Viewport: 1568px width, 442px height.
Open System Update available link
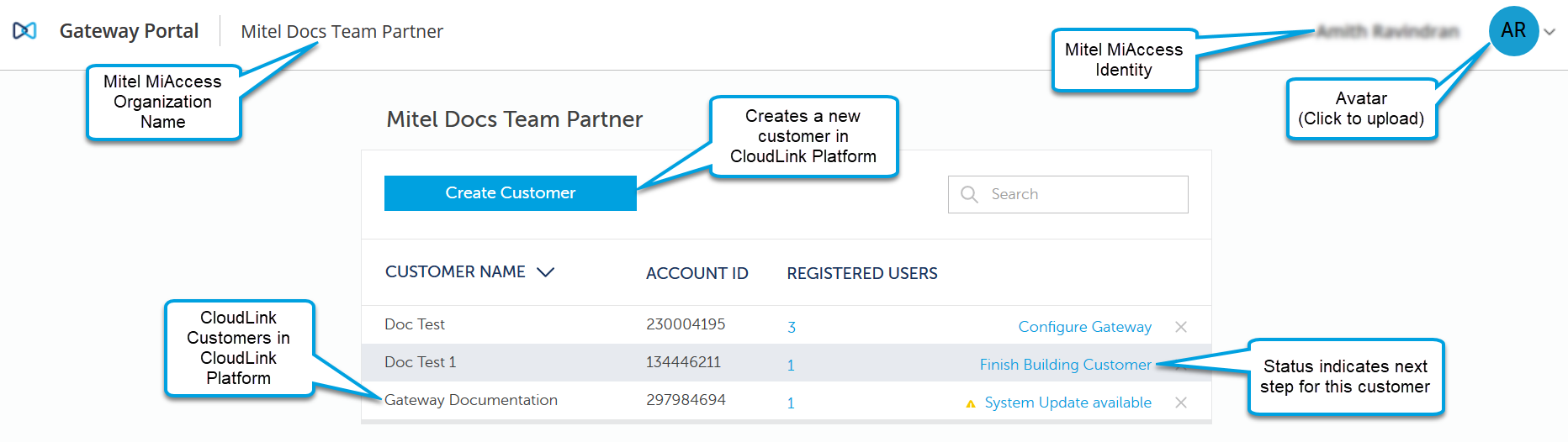tap(1067, 403)
